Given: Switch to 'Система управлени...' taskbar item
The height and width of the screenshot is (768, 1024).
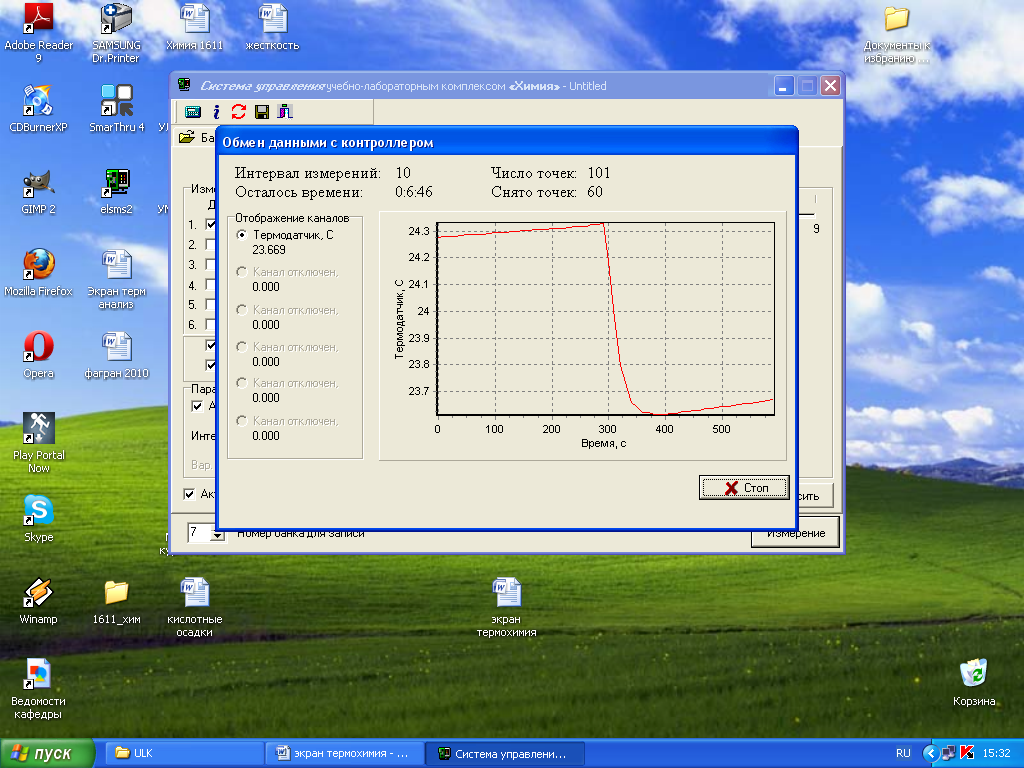Looking at the screenshot, I should (504, 753).
